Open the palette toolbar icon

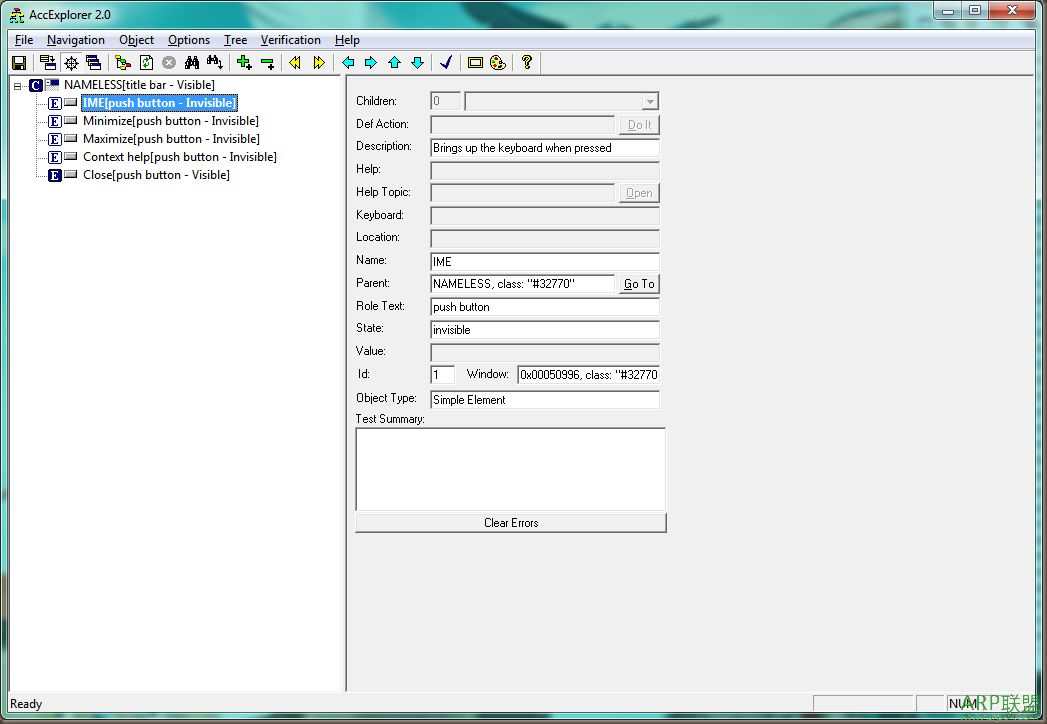pos(497,62)
